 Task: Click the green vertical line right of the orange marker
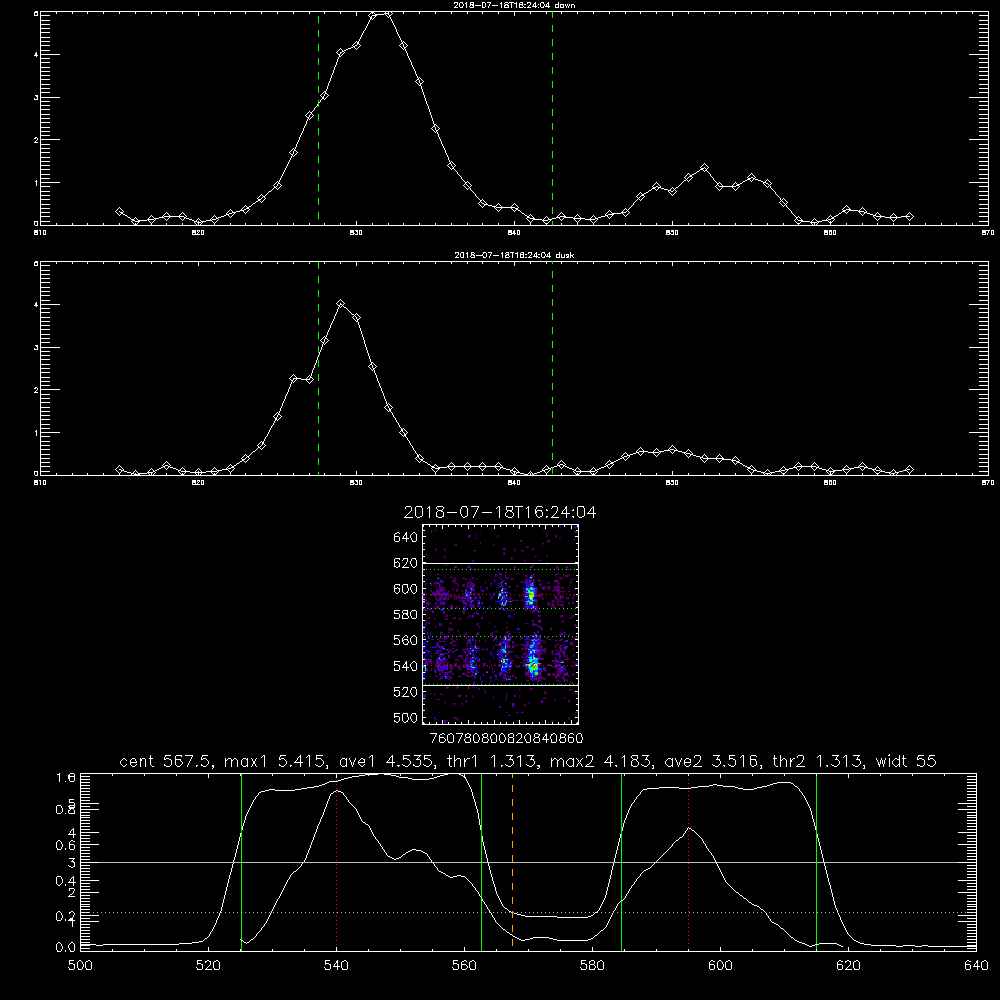pyautogui.click(x=621, y=862)
